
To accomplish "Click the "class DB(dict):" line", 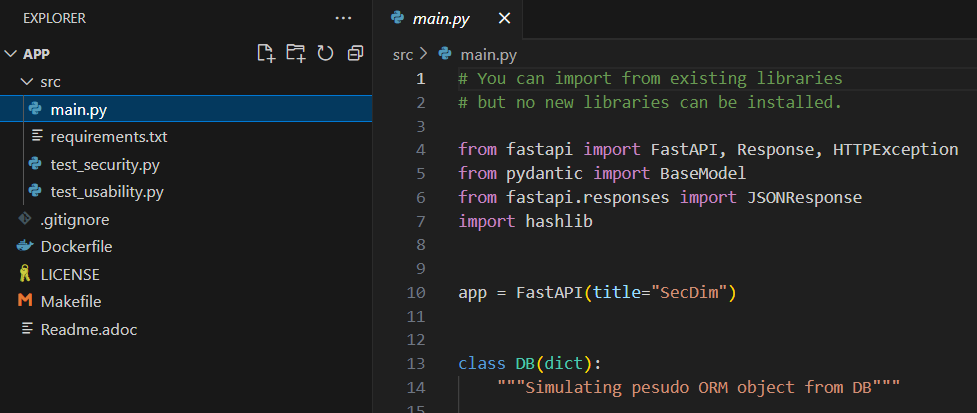I will click(x=530, y=364).
